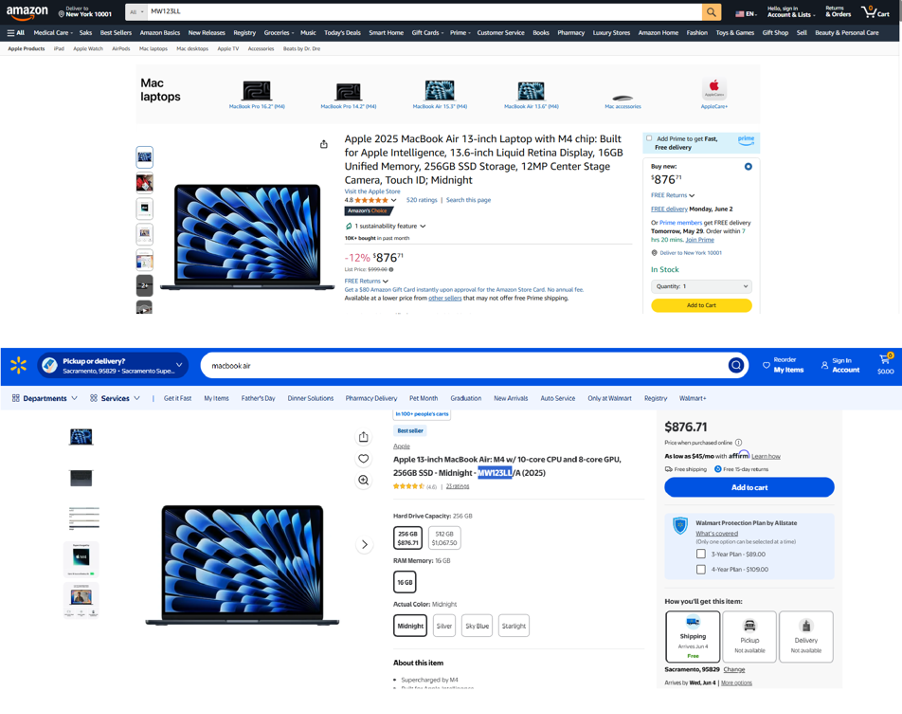Check the 4-Year Plan $109.00 checkbox
This screenshot has height=714, width=902.
[x=701, y=569]
